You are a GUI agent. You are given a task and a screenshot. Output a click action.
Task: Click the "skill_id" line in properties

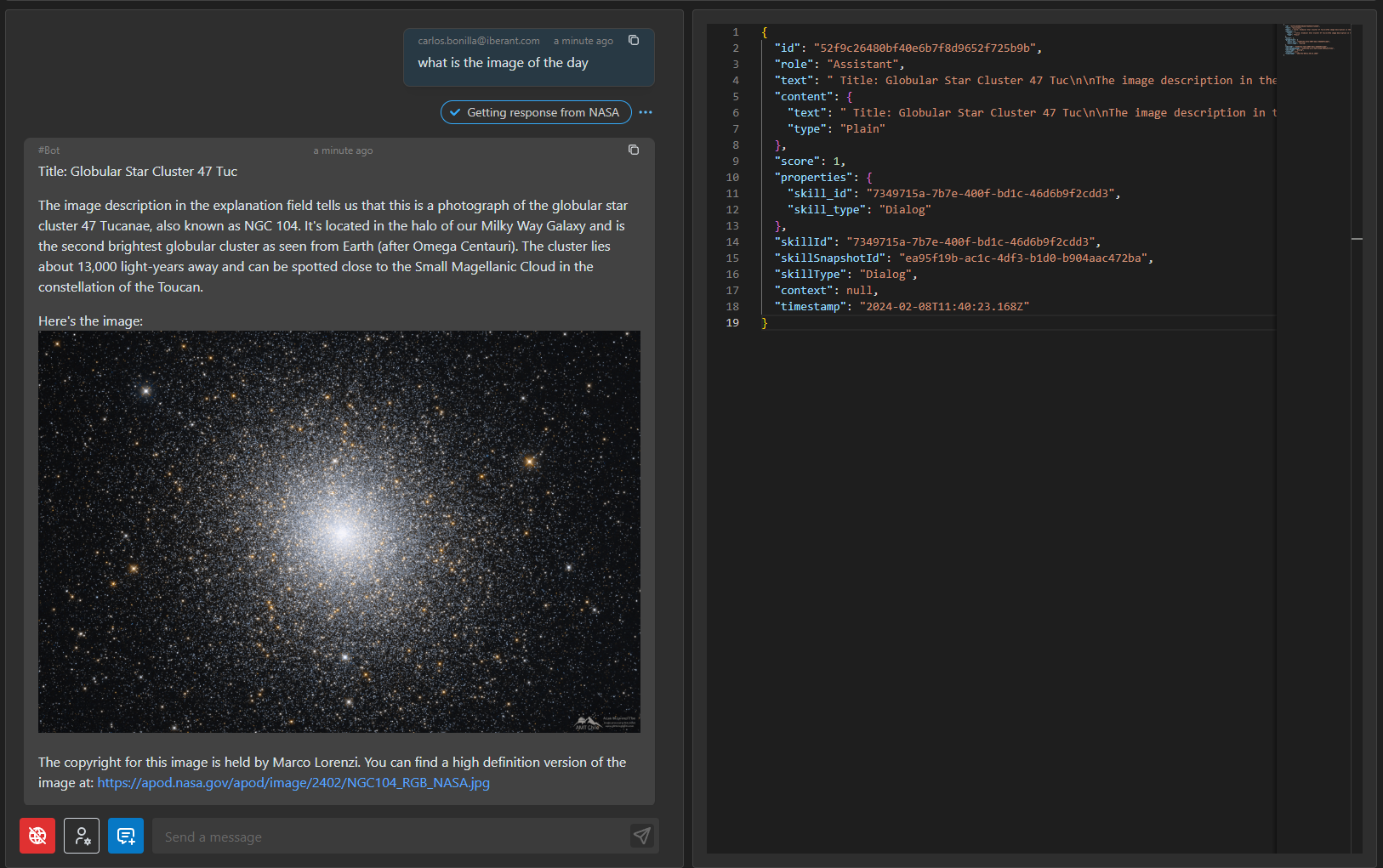(x=953, y=193)
